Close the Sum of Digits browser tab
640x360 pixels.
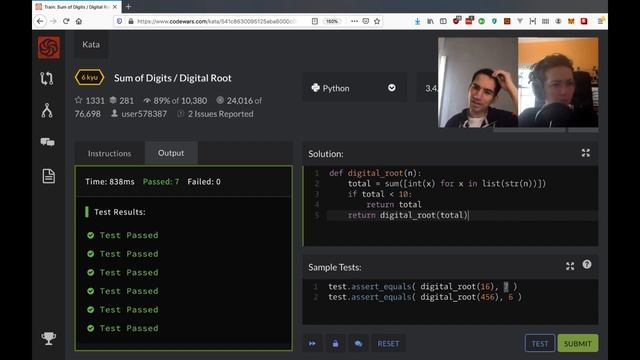115,7
